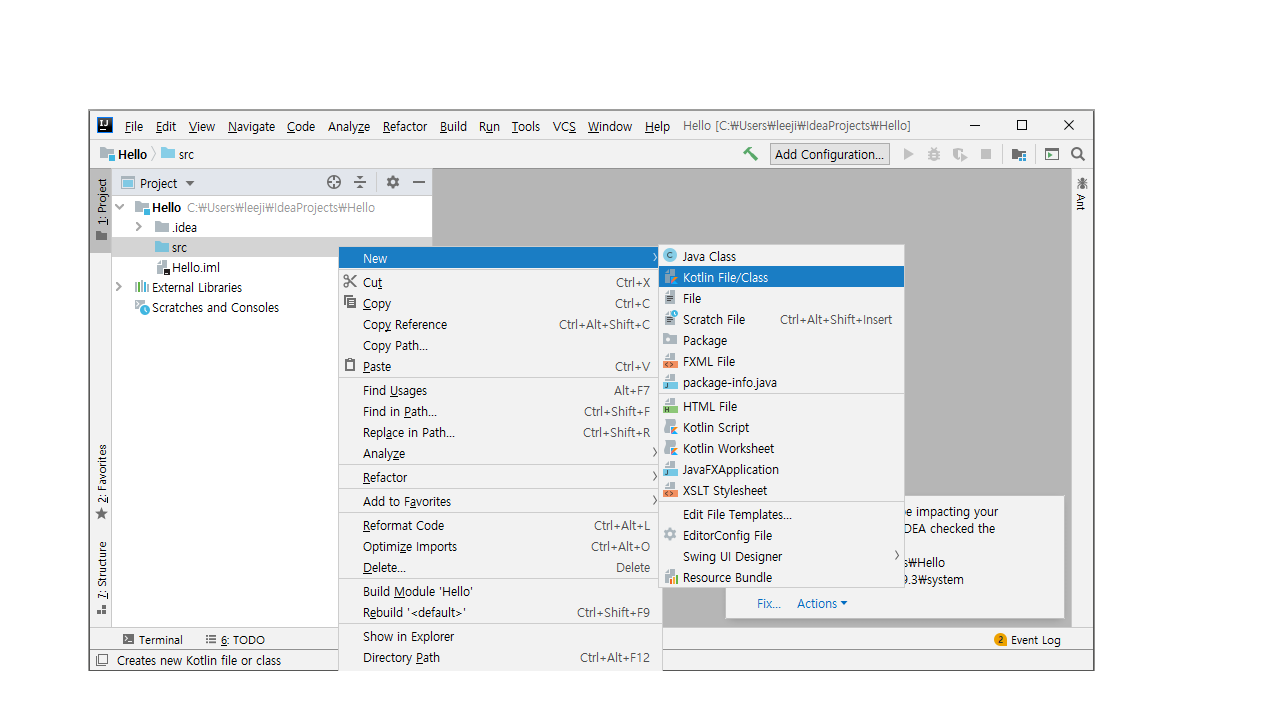
Task: Open Project panel settings gear
Action: [393, 182]
